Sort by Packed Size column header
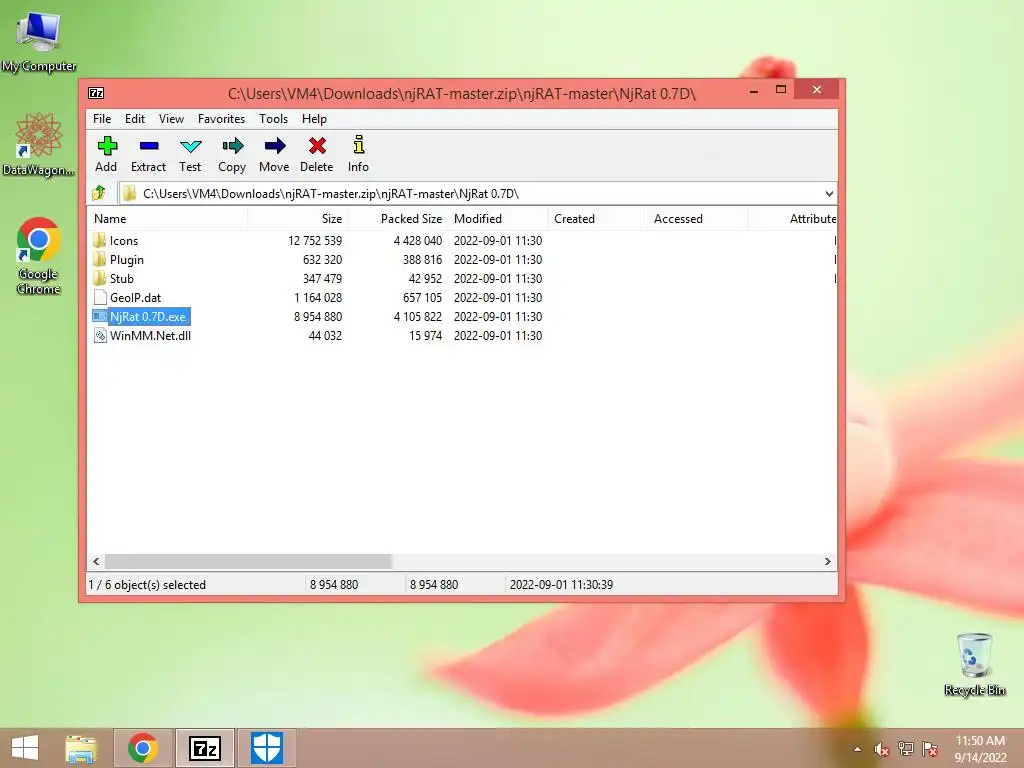 (396, 219)
